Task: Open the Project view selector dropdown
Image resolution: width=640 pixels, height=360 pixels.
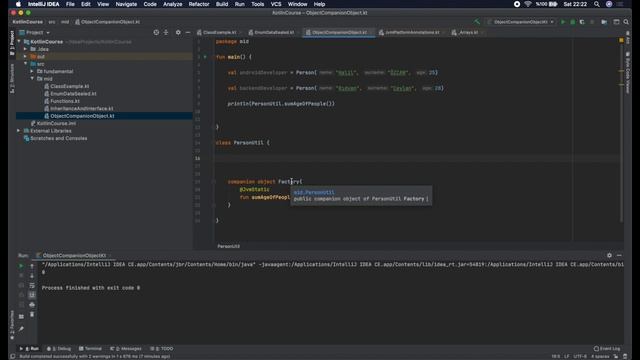Action: [x=35, y=32]
